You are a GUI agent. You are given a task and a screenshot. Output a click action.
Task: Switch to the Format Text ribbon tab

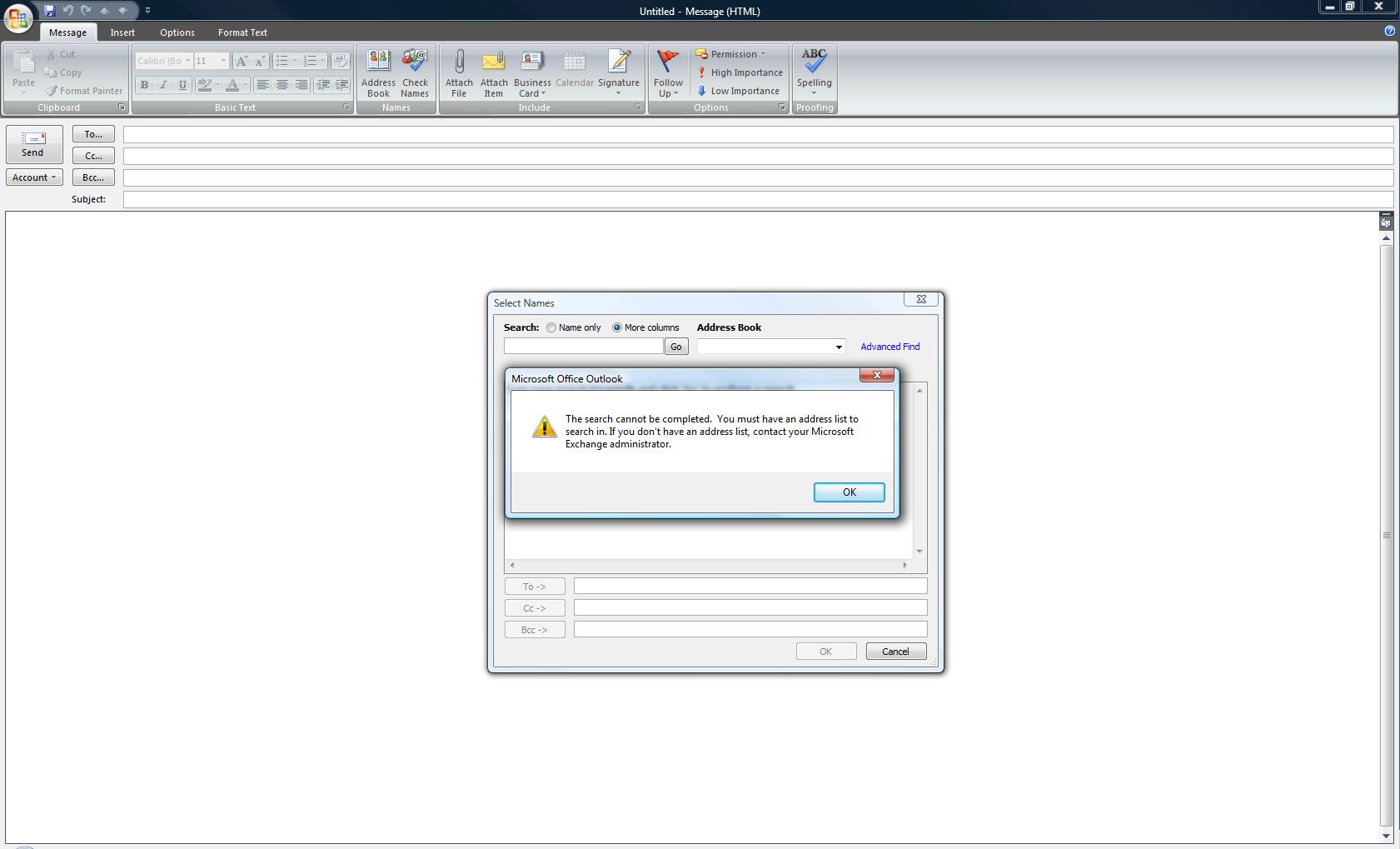click(242, 32)
